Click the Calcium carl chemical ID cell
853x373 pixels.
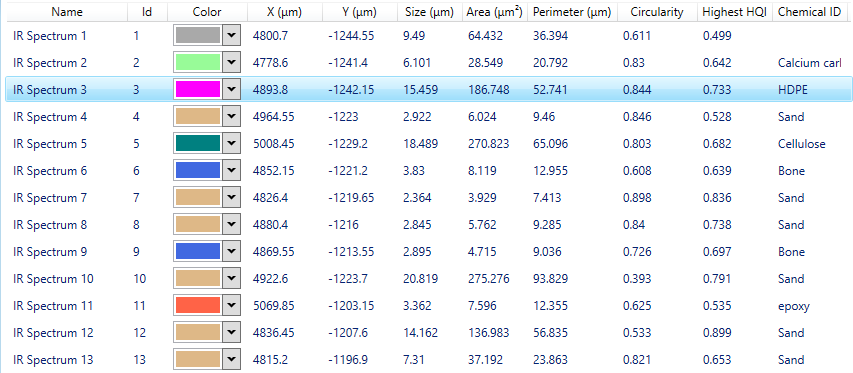tap(810, 63)
